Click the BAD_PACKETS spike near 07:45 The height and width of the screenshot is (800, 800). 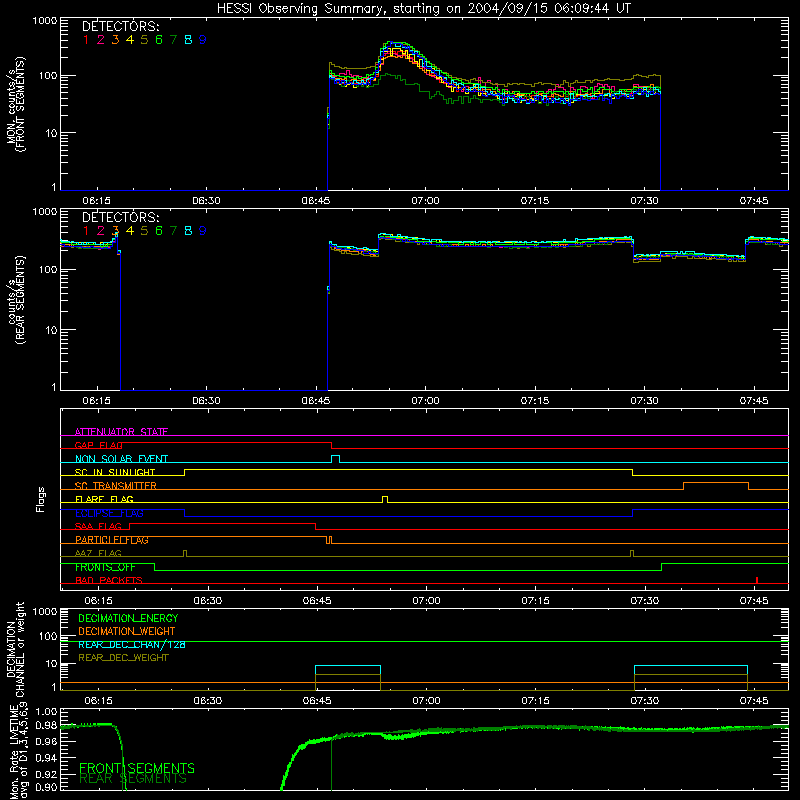click(757, 580)
